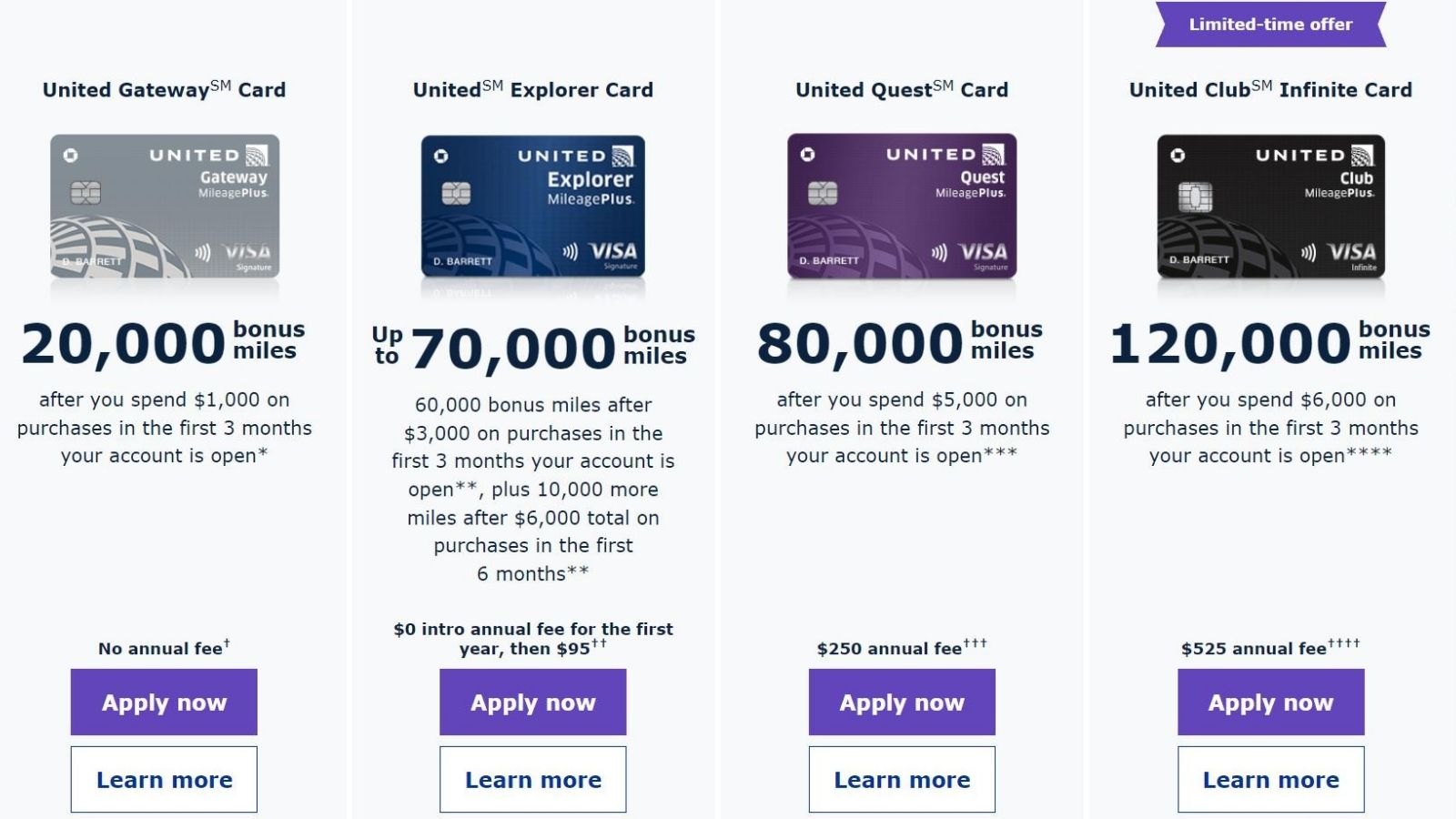The image size is (1456, 819).
Task: Select the Limited-time offer badge
Action: click(1270, 25)
